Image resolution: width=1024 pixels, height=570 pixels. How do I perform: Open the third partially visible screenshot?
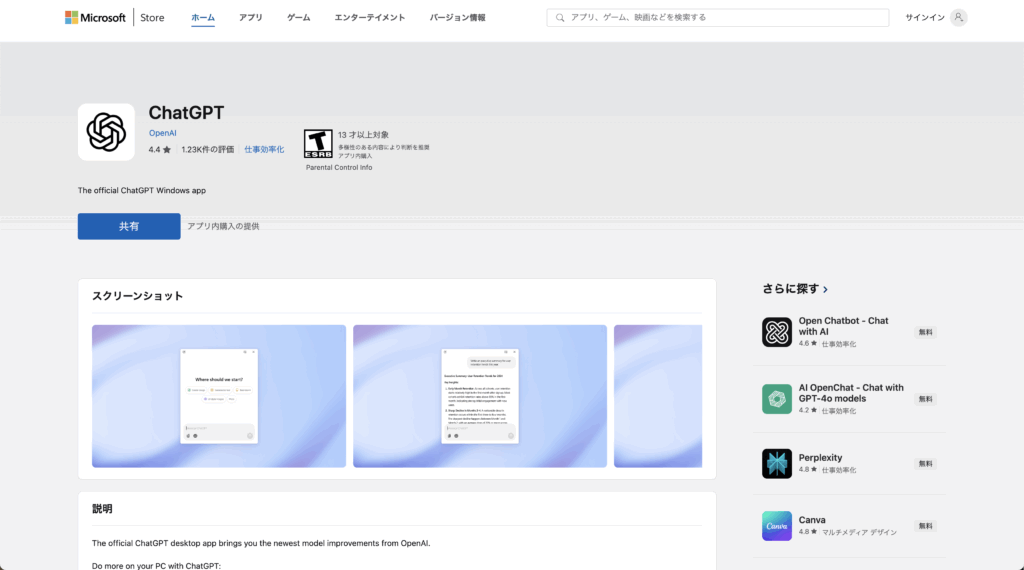pyautogui.click(x=658, y=396)
